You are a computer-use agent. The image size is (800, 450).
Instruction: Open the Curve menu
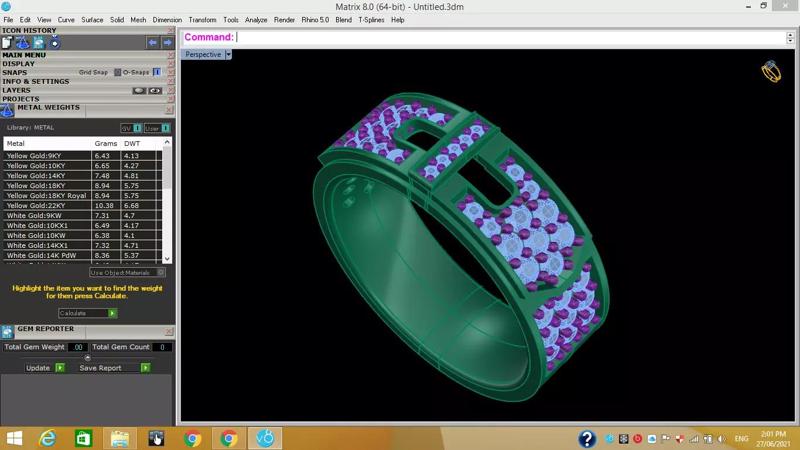click(66, 20)
